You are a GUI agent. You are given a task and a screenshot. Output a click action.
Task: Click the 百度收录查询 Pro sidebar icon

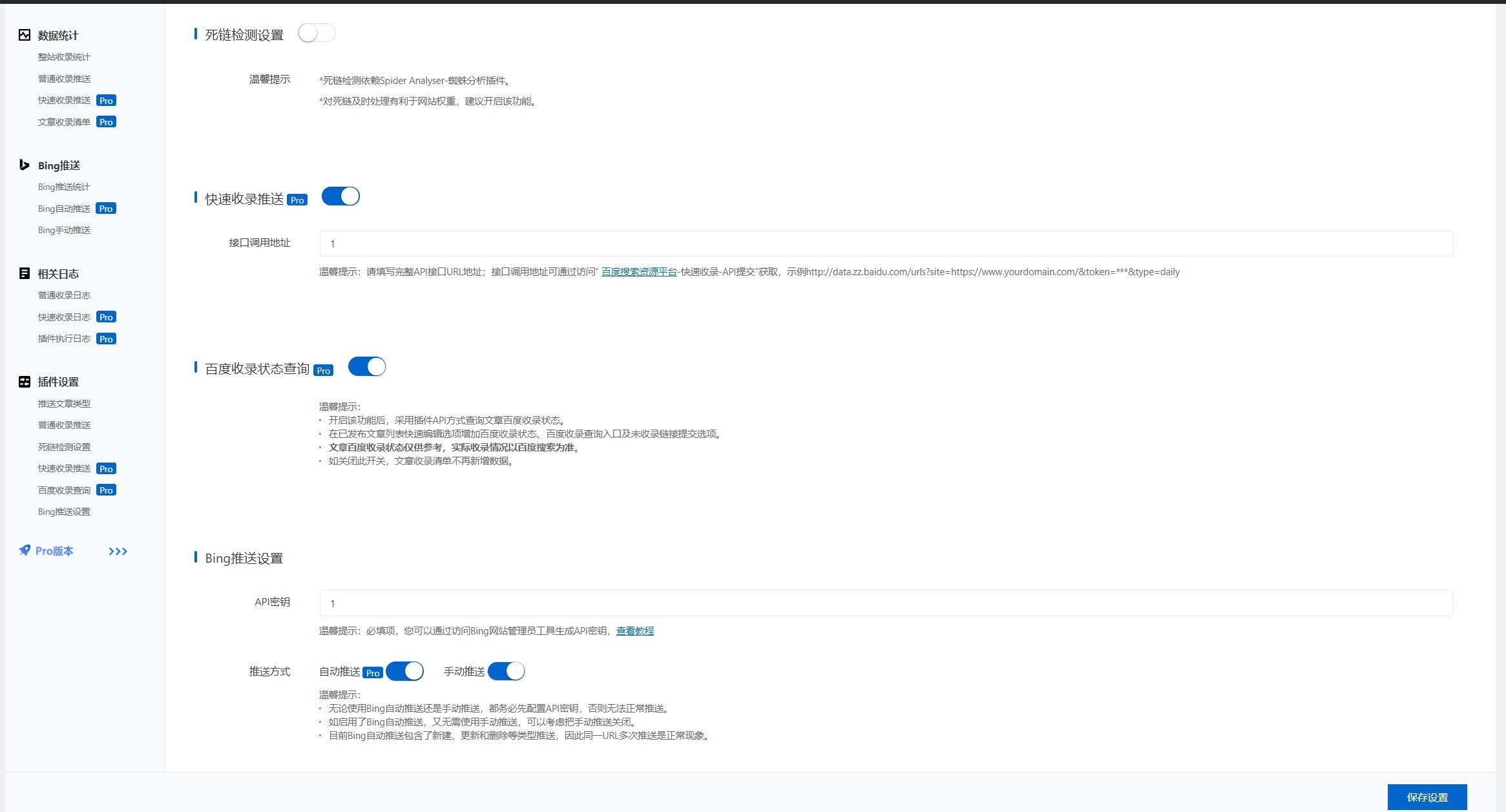pos(65,490)
